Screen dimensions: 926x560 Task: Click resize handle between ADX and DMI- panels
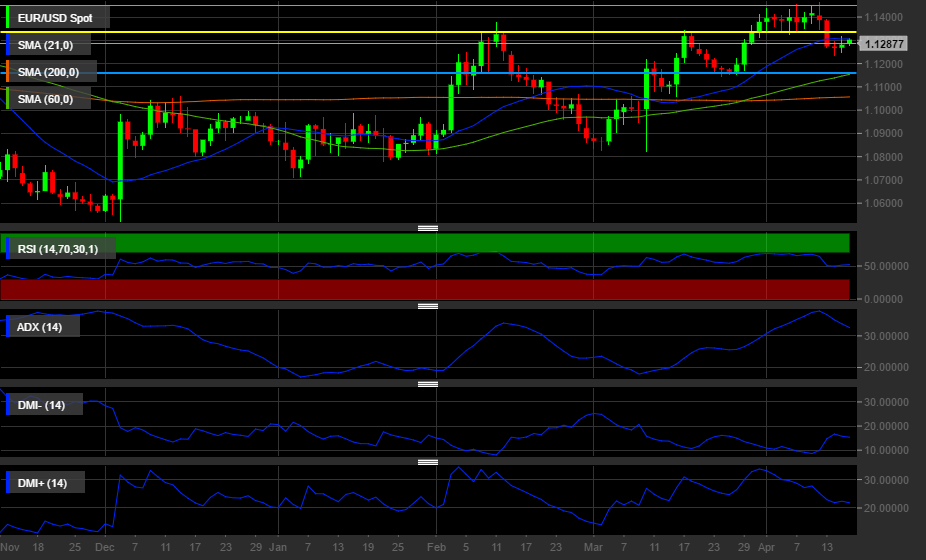click(428, 384)
